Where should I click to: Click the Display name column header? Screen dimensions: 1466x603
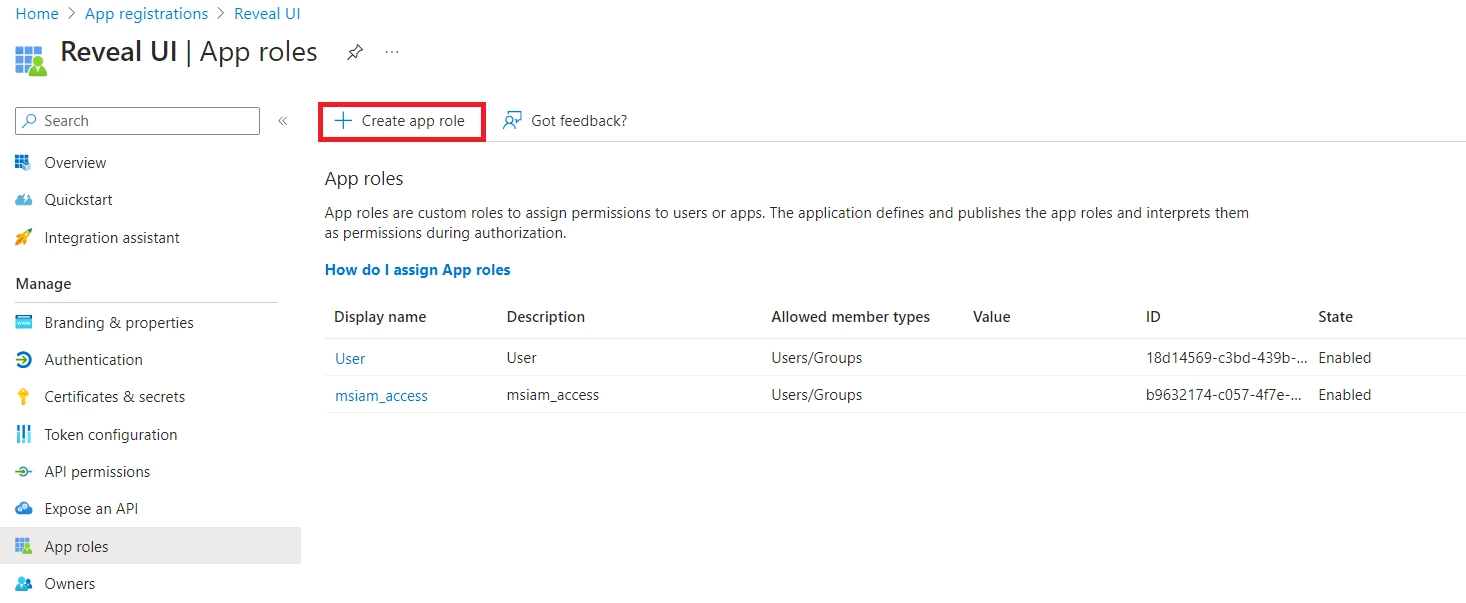380,317
